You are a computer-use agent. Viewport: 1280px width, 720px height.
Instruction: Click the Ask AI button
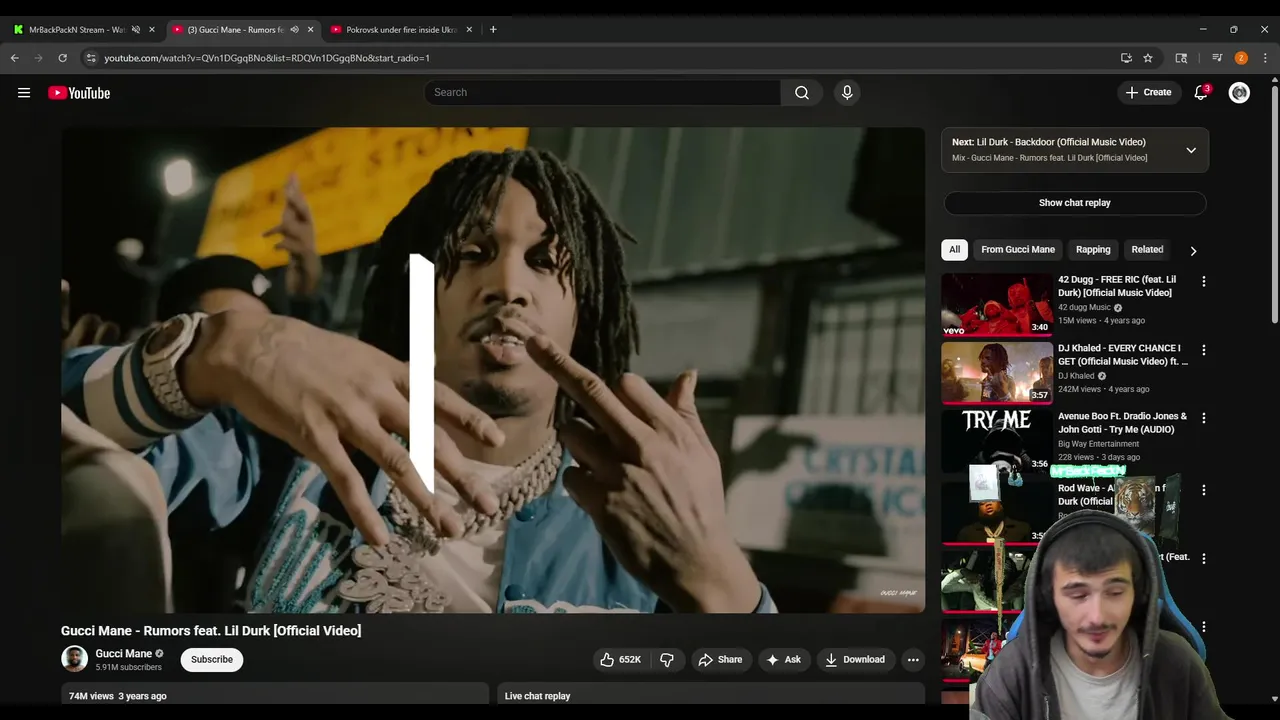783,660
